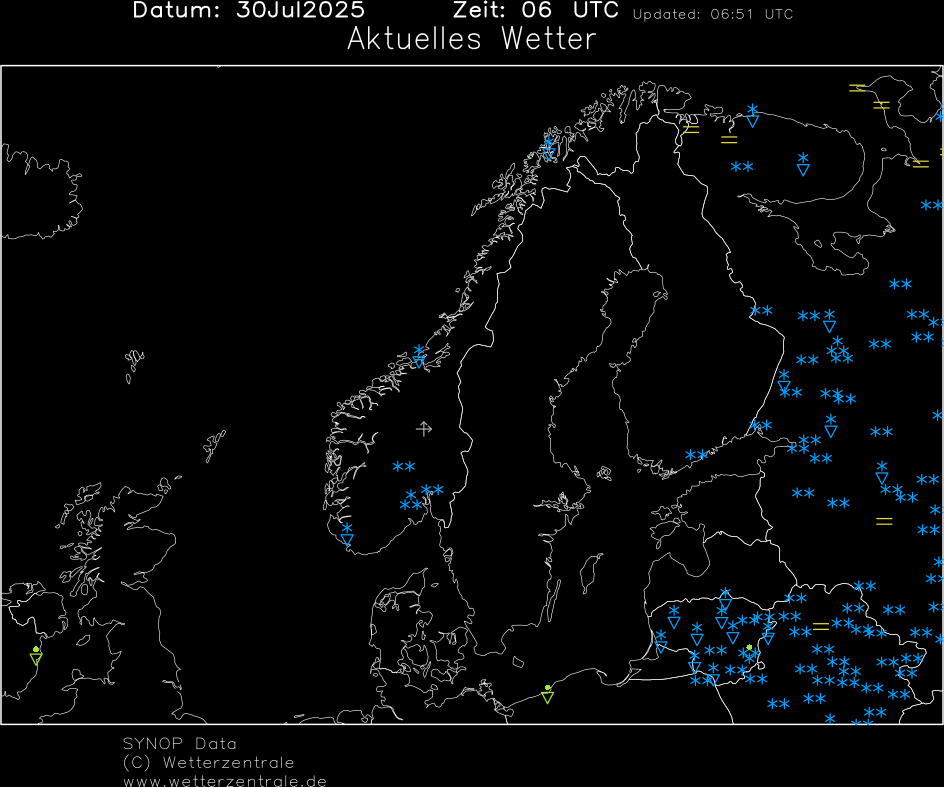Click the double snow symbol on western Kola peninsula

coord(742,167)
